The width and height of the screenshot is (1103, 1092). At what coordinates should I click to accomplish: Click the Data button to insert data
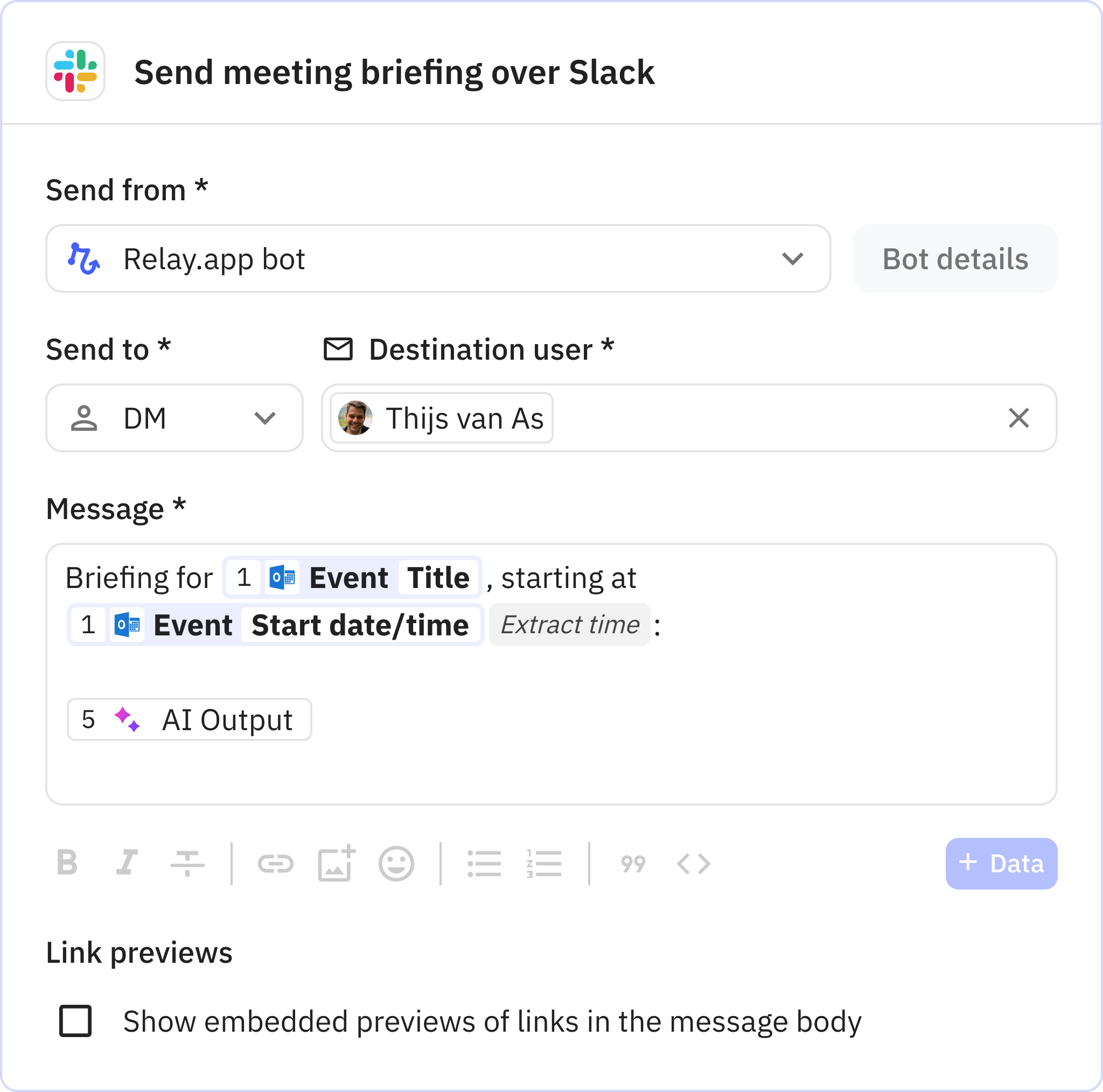coord(1001,863)
